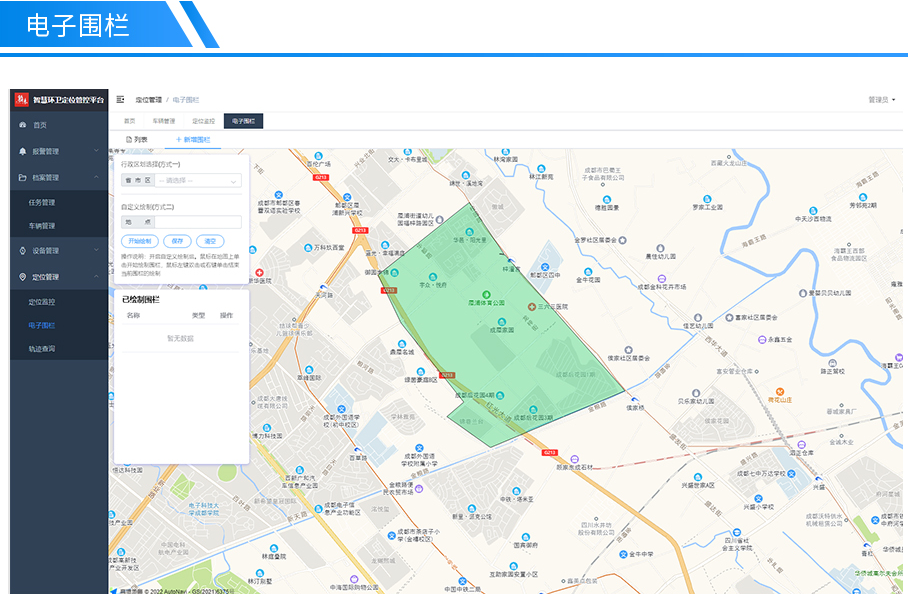This screenshot has height=594, width=910.
Task: Click the 犀浦体育公园 green park marker
Action: (486, 295)
